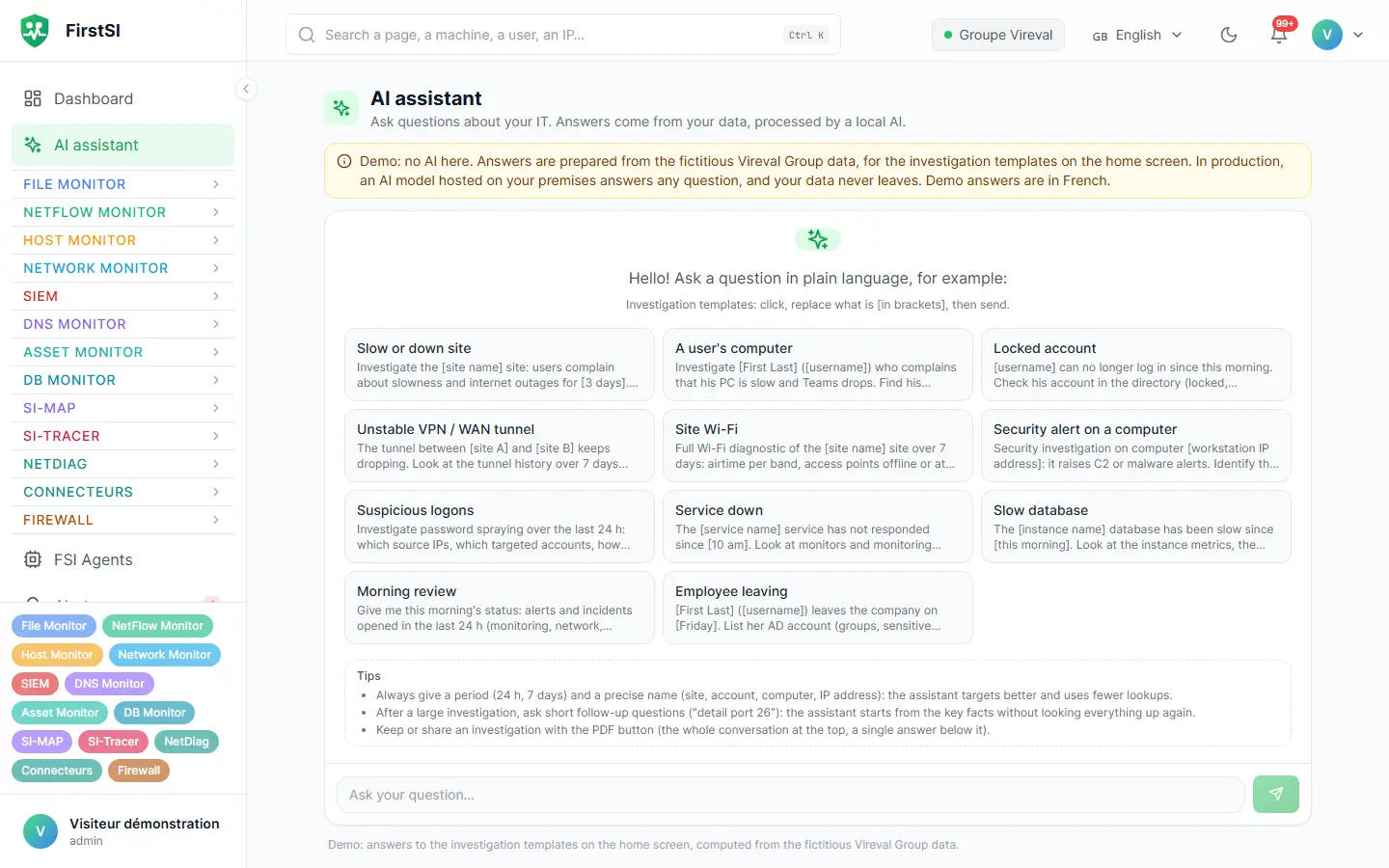This screenshot has height=868, width=1389.
Task: Click the DNS Monitor tag pill
Action: (x=109, y=684)
